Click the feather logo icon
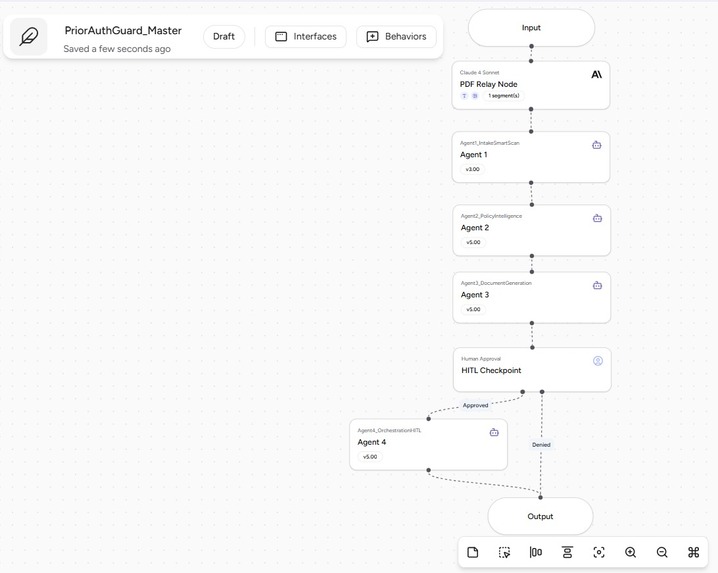Viewport: 718px width, 573px height. point(29,37)
